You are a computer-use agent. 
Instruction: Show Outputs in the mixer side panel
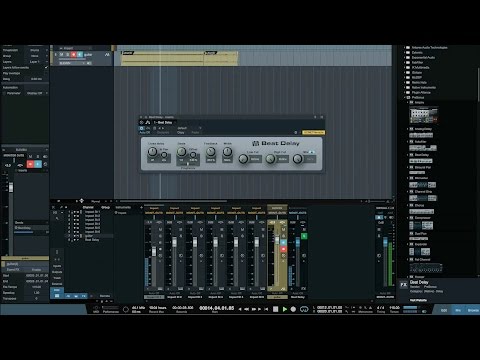pos(57,272)
